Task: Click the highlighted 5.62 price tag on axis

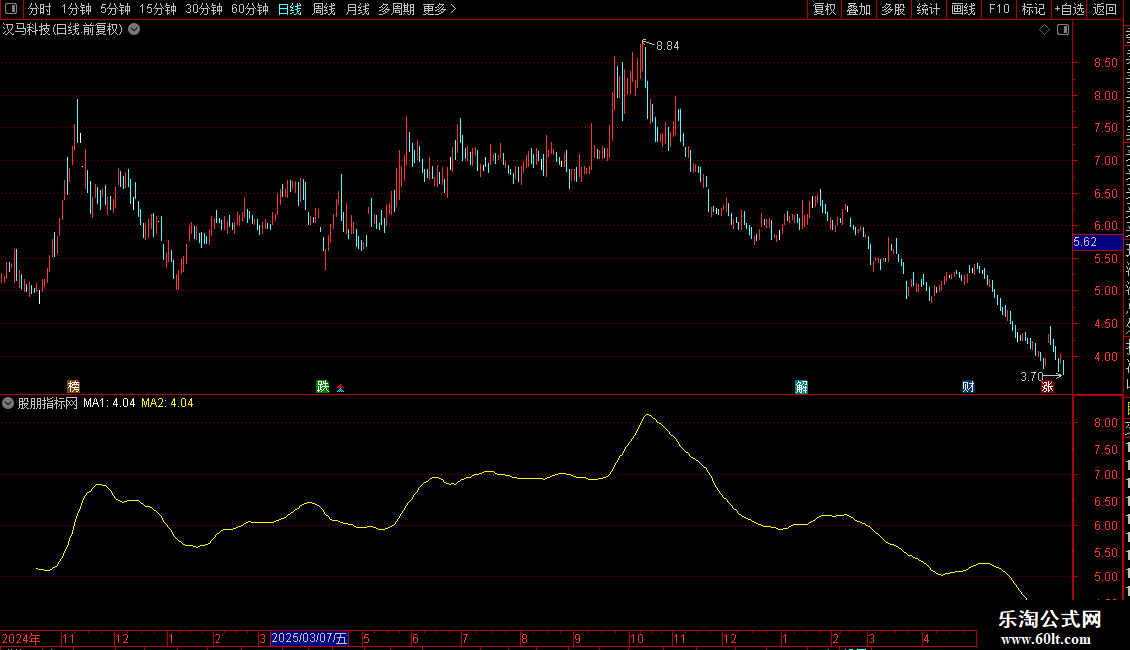Action: [x=1098, y=242]
